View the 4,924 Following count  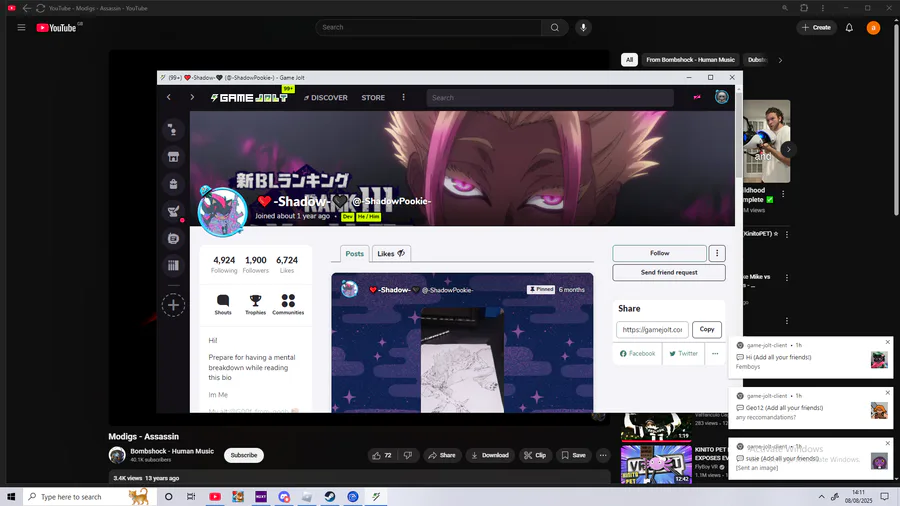224,264
